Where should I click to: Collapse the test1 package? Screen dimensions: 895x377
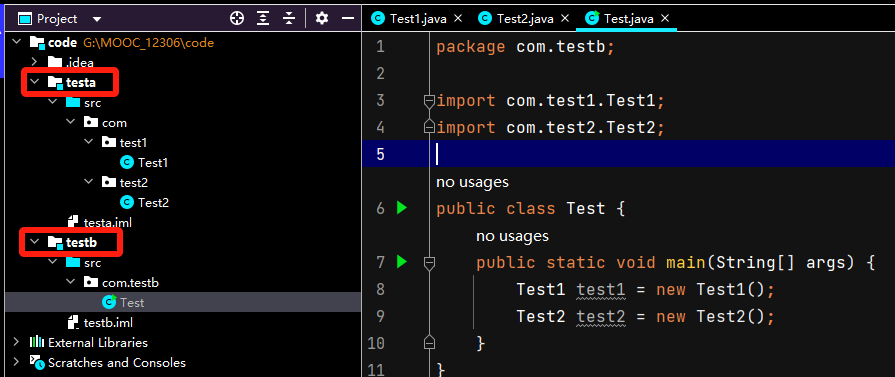click(88, 142)
